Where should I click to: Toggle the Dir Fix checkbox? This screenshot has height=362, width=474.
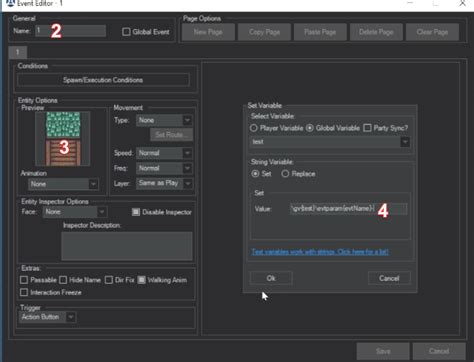[x=109, y=280]
